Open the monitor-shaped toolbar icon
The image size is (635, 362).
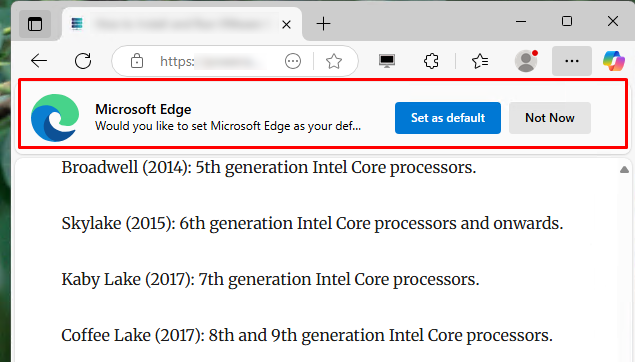tap(387, 61)
